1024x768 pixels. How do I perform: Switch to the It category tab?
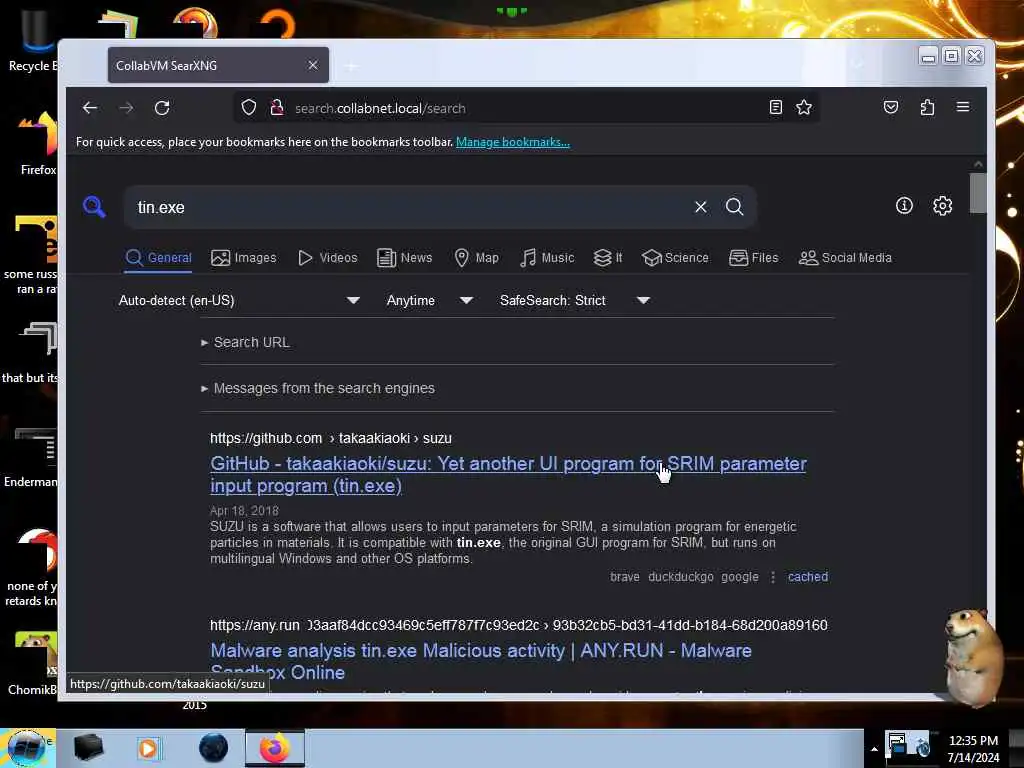click(x=608, y=258)
